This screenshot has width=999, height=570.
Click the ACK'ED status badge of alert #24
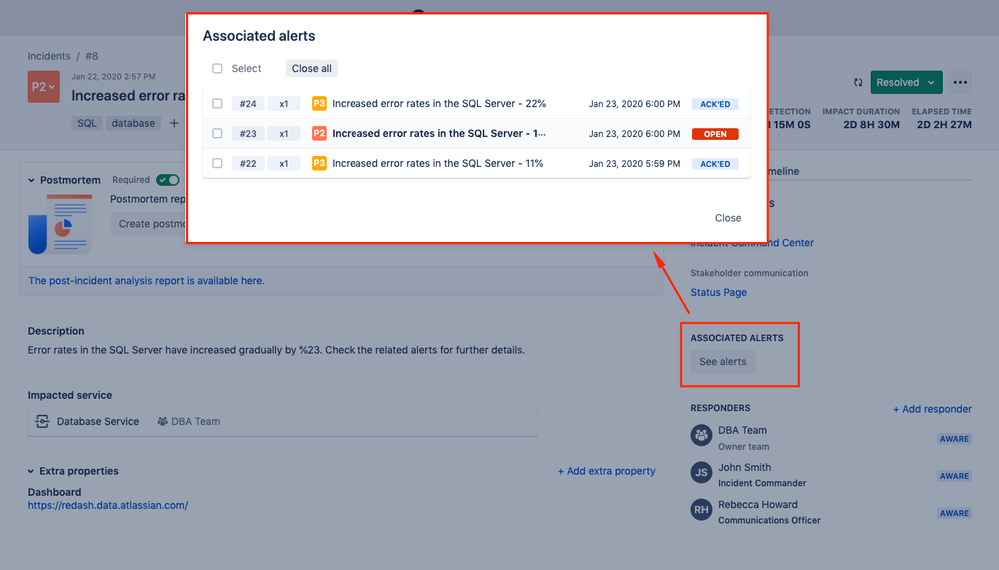(715, 104)
